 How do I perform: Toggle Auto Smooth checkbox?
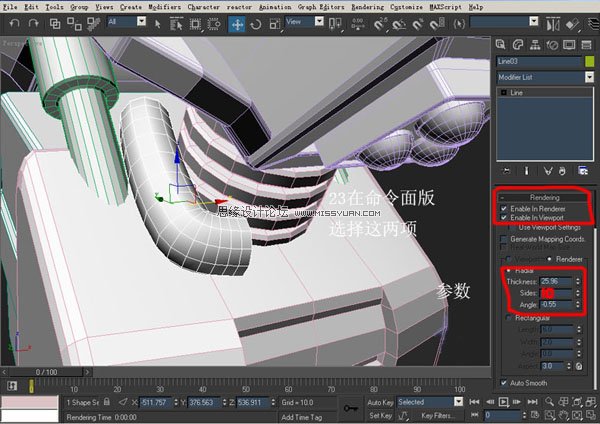[504, 383]
